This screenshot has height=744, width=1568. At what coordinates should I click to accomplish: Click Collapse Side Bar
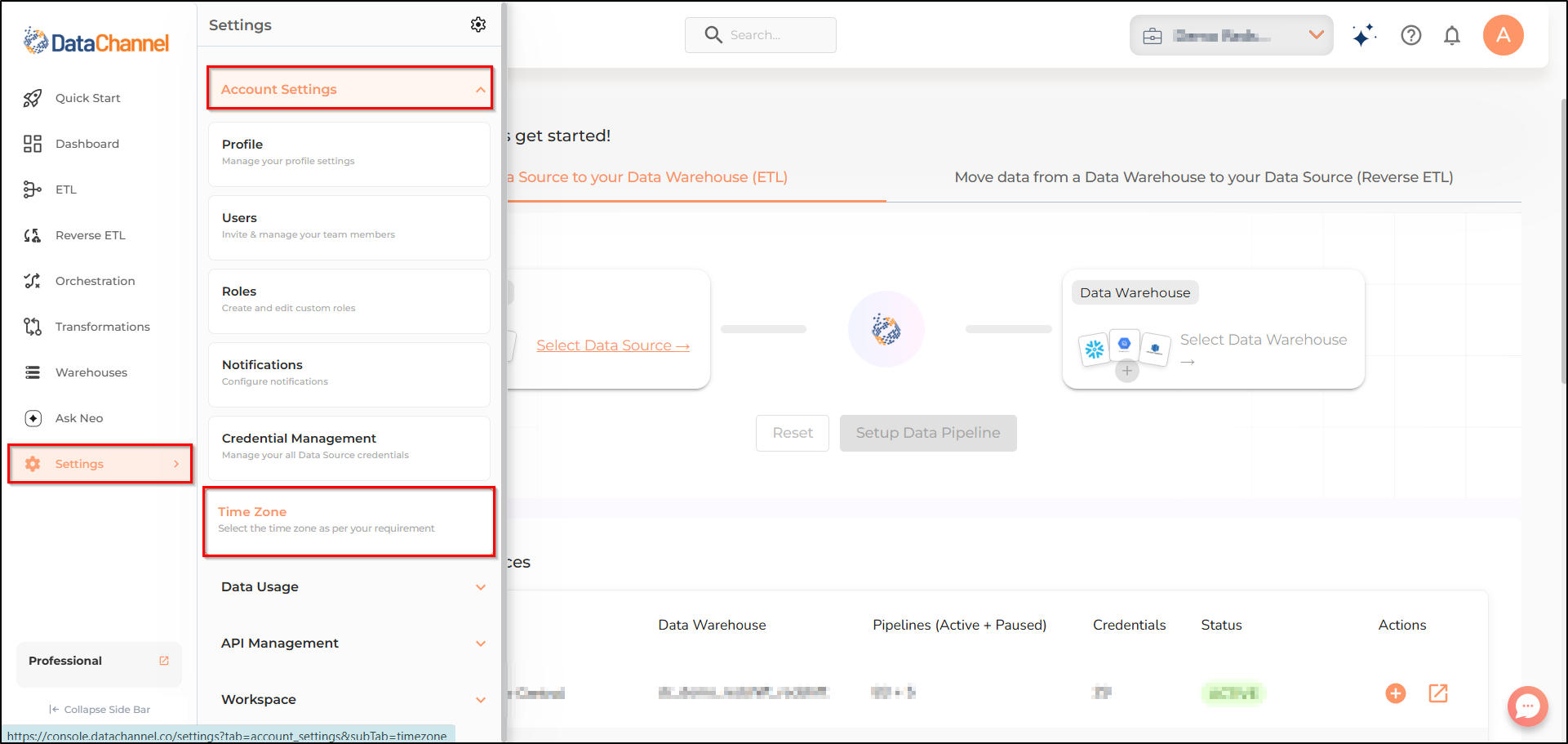coord(100,709)
